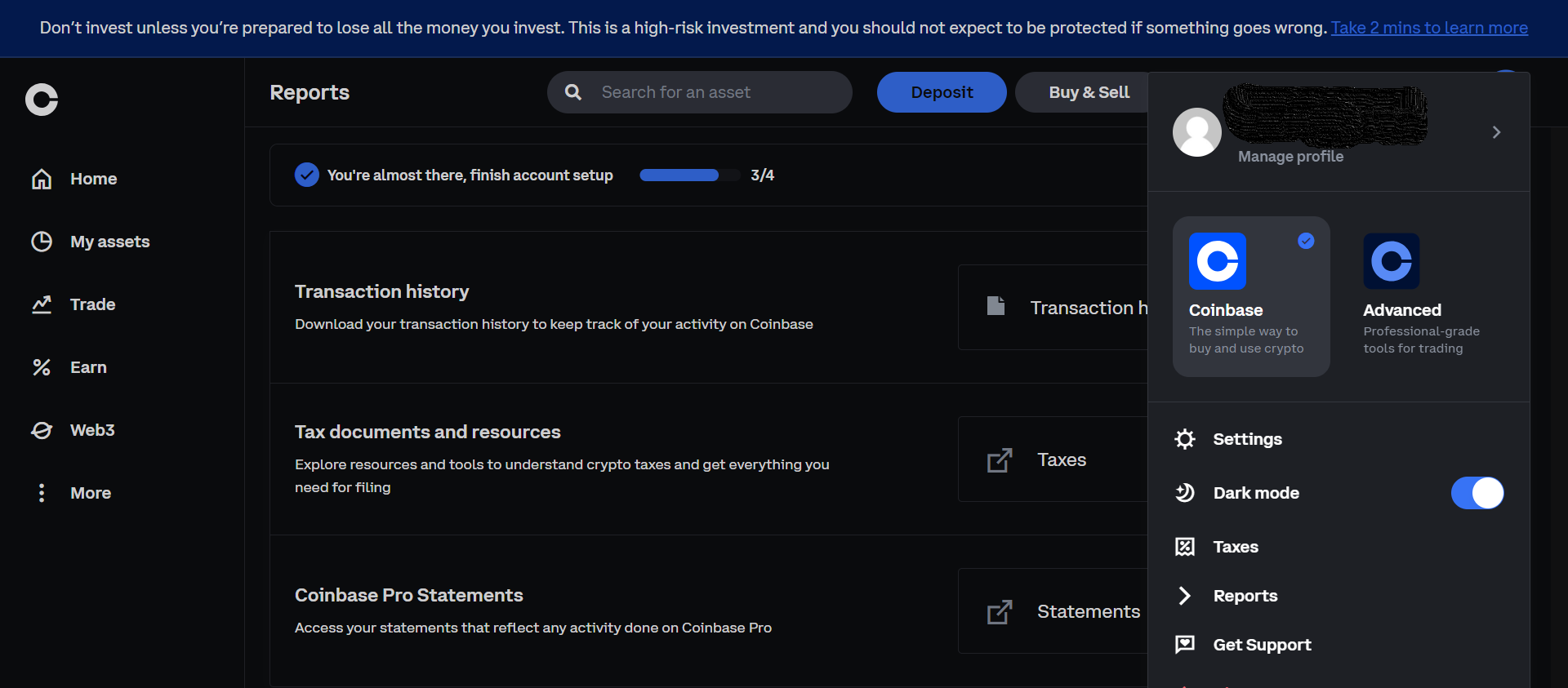The height and width of the screenshot is (688, 1568).
Task: Click the Taxes percent-box icon in menu
Action: click(1185, 547)
